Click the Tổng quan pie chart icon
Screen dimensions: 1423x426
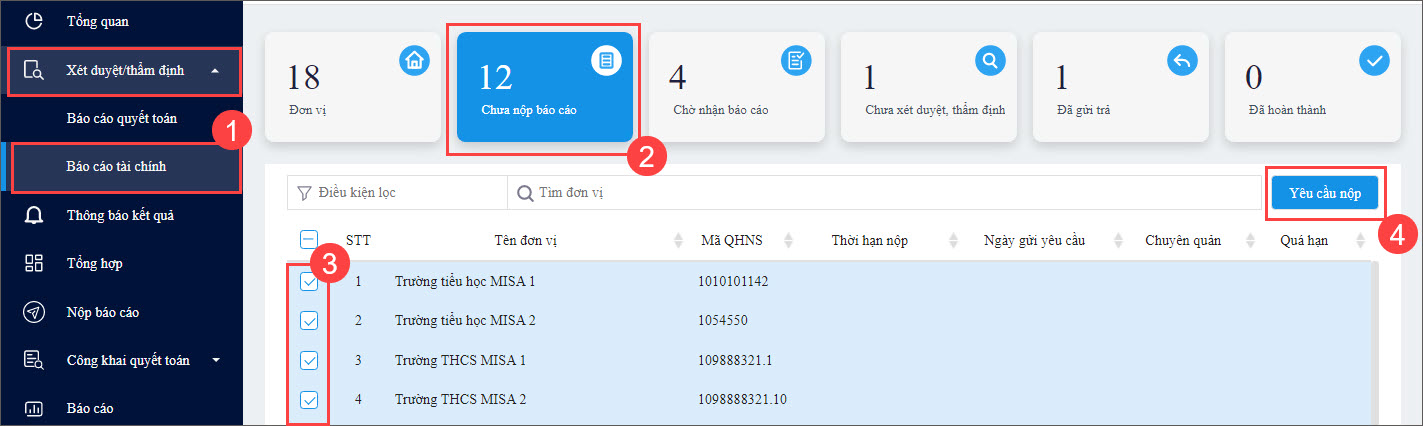coord(34,21)
